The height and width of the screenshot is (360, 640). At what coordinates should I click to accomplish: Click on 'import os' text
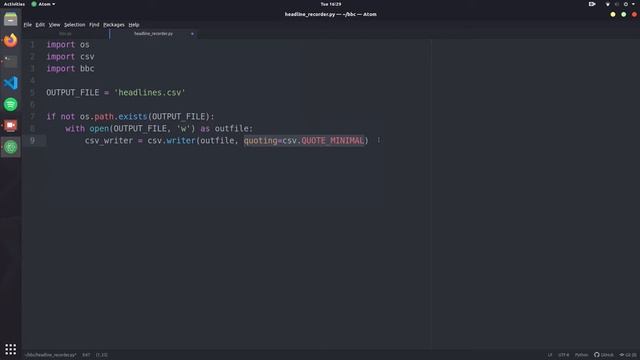click(68, 44)
